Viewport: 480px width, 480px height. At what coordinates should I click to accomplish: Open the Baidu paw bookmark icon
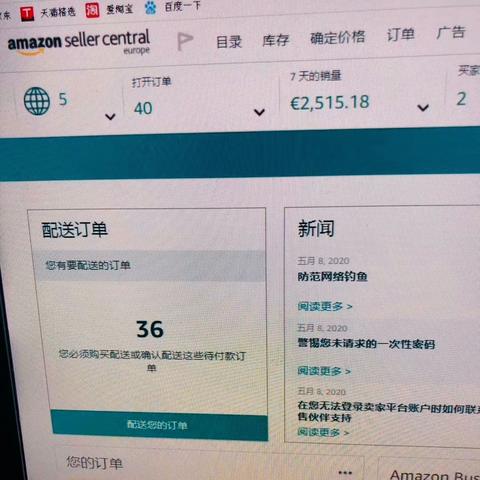point(151,7)
